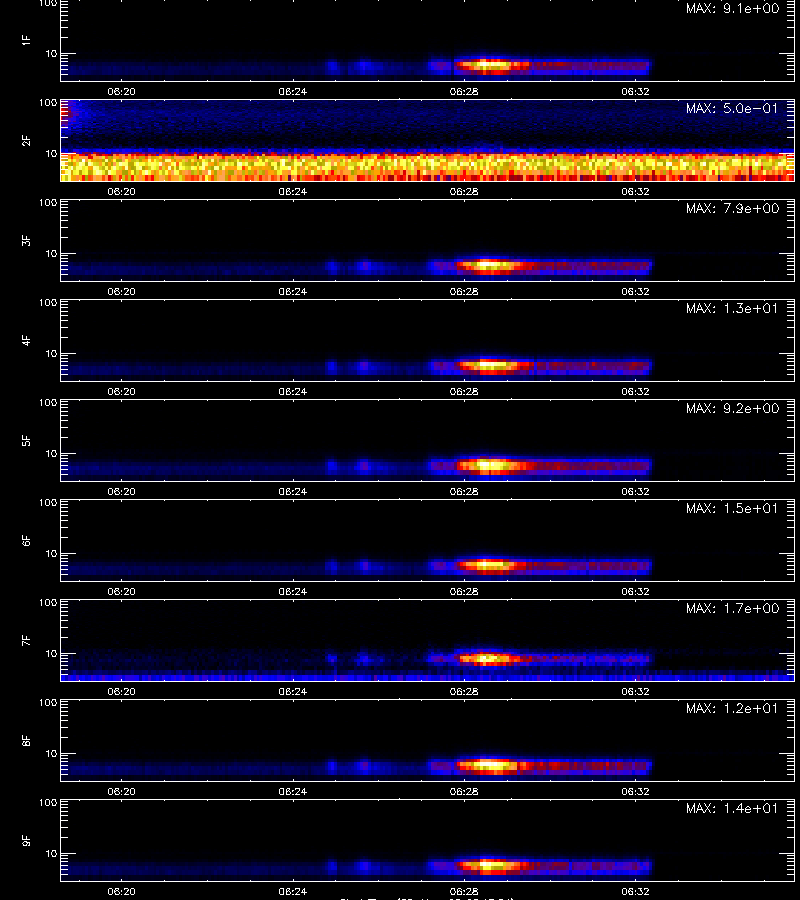Click the 4F panel label
The image size is (800, 900).
point(26,340)
